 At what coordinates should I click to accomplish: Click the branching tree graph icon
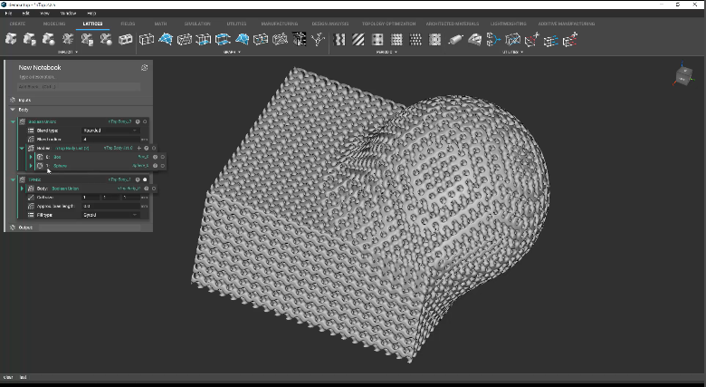(318, 39)
